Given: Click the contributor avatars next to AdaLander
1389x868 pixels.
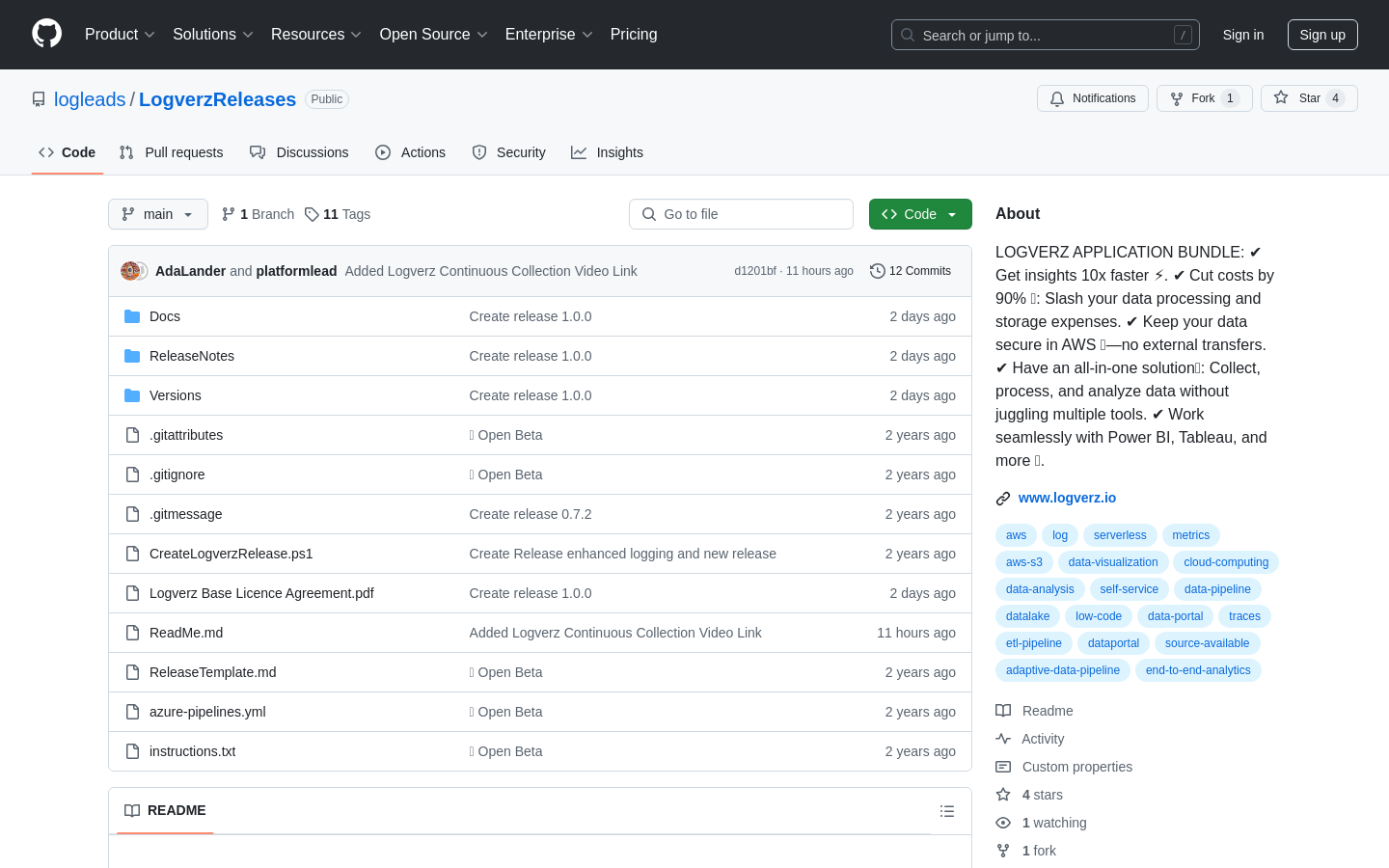Looking at the screenshot, I should click(x=134, y=271).
